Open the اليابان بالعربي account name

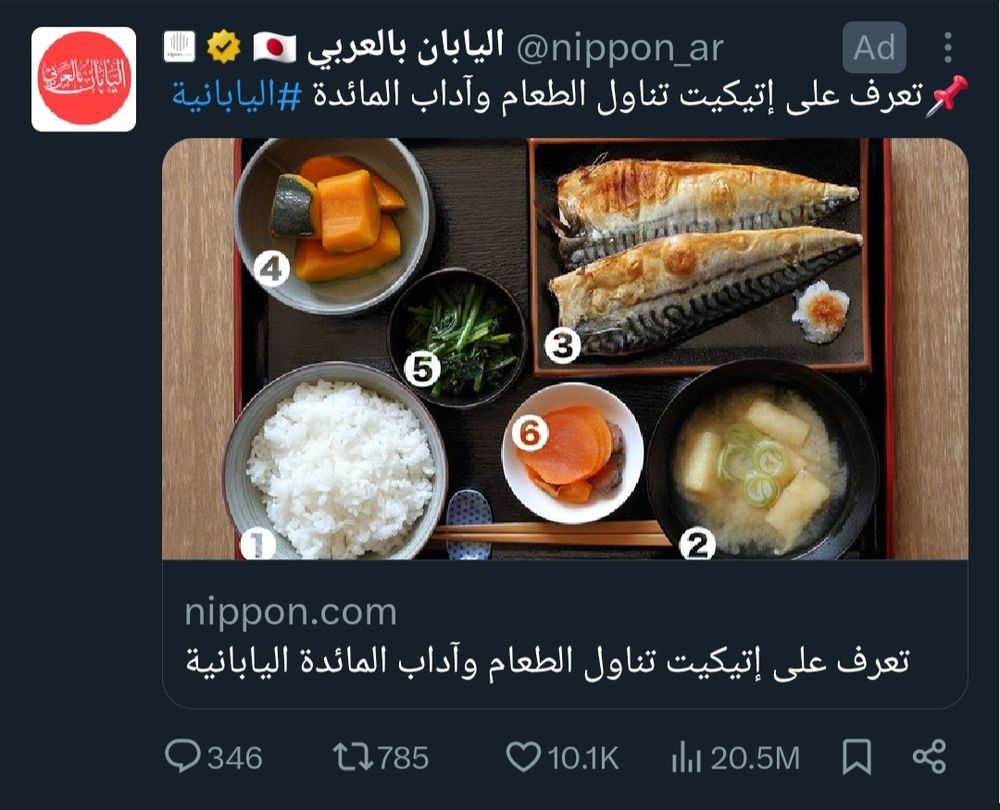tap(405, 47)
